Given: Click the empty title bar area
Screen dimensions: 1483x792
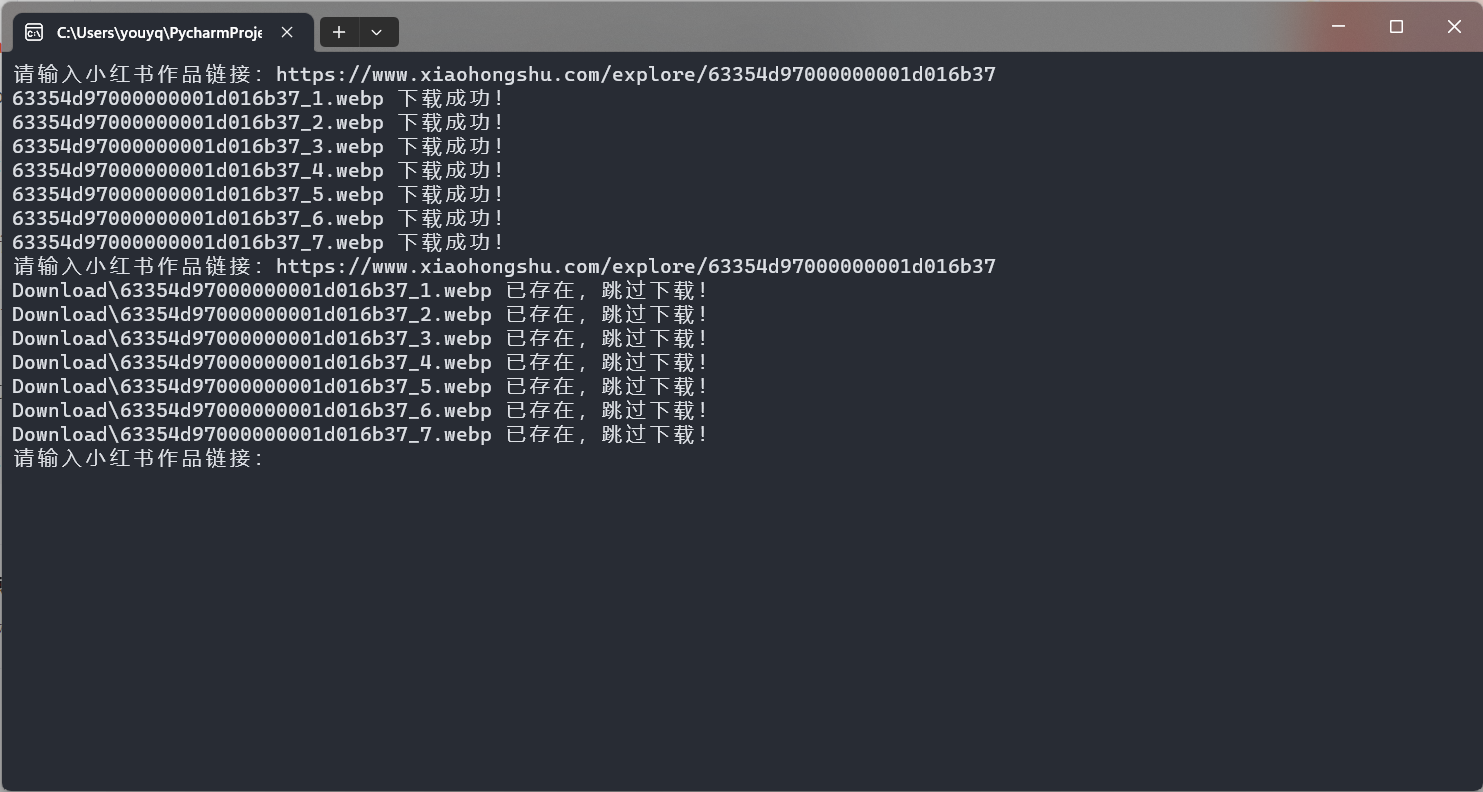Looking at the screenshot, I should coord(850,27).
